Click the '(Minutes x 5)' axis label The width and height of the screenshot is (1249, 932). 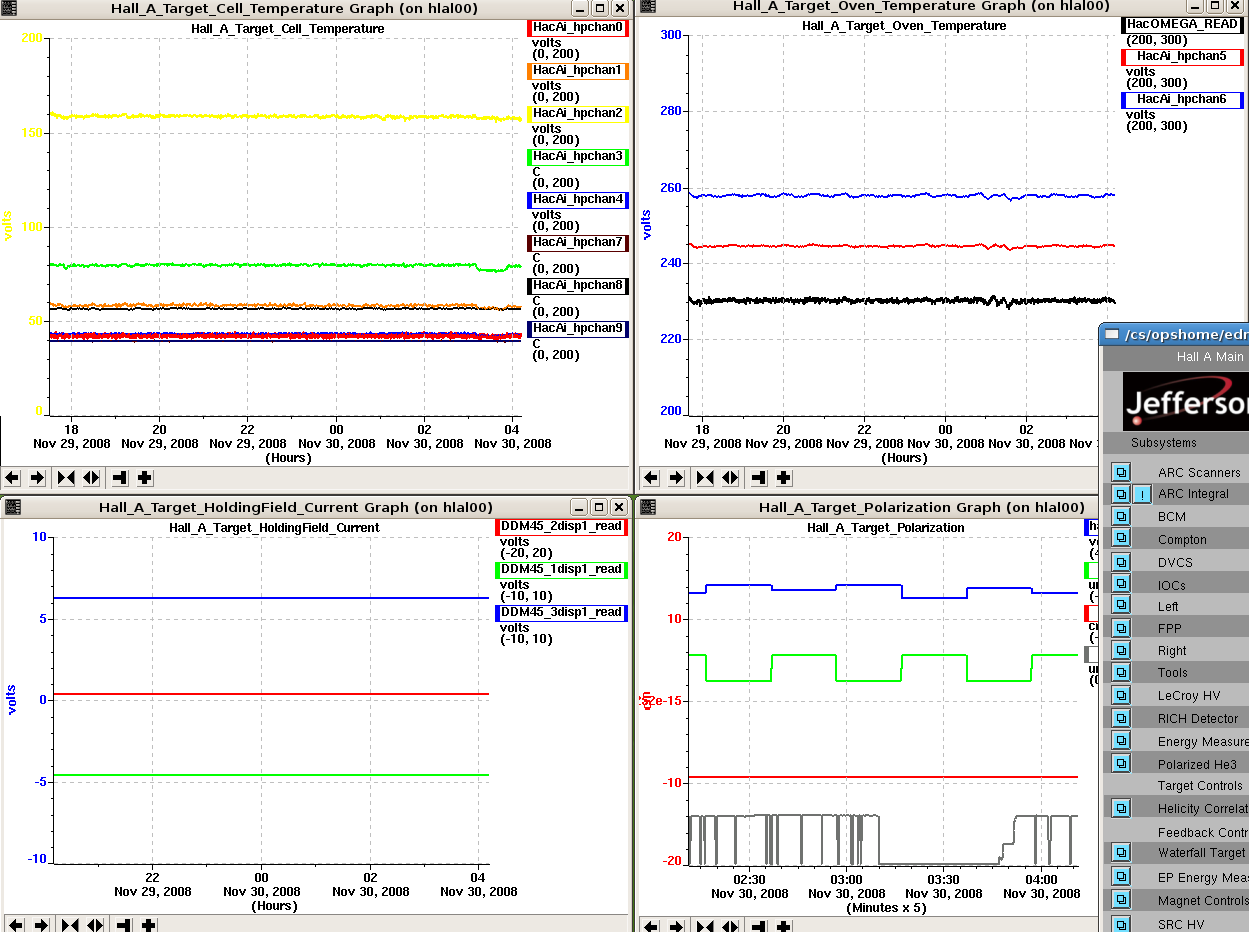click(x=885, y=908)
